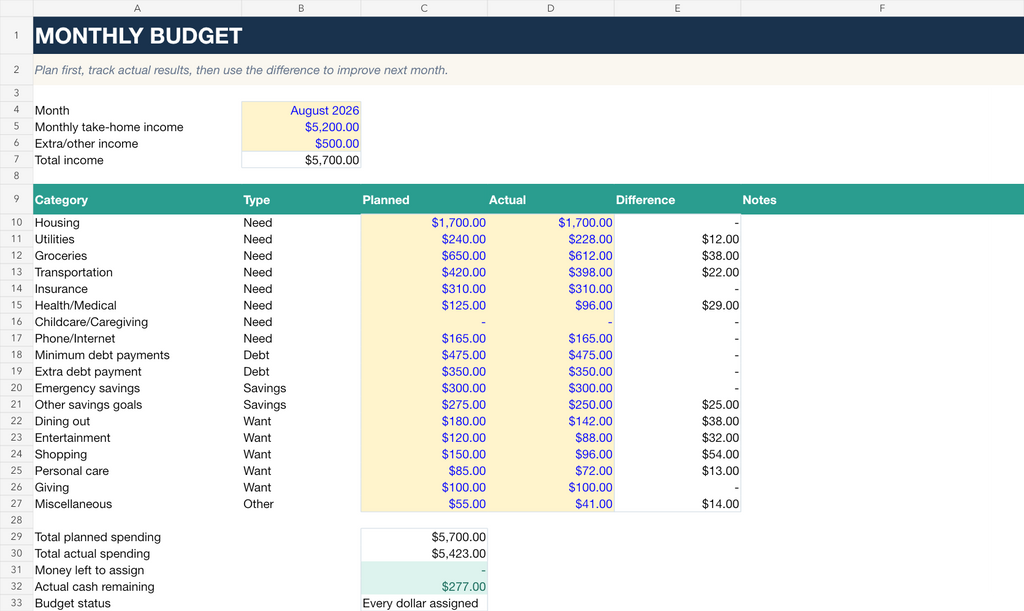The height and width of the screenshot is (611, 1024).
Task: Select Total planned spending $5,700.00 value
Action: pyautogui.click(x=424, y=537)
